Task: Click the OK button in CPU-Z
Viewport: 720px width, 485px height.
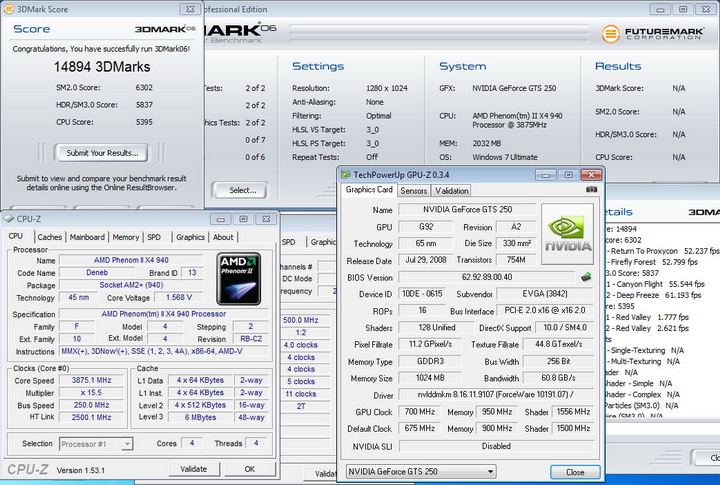Action: [x=249, y=468]
